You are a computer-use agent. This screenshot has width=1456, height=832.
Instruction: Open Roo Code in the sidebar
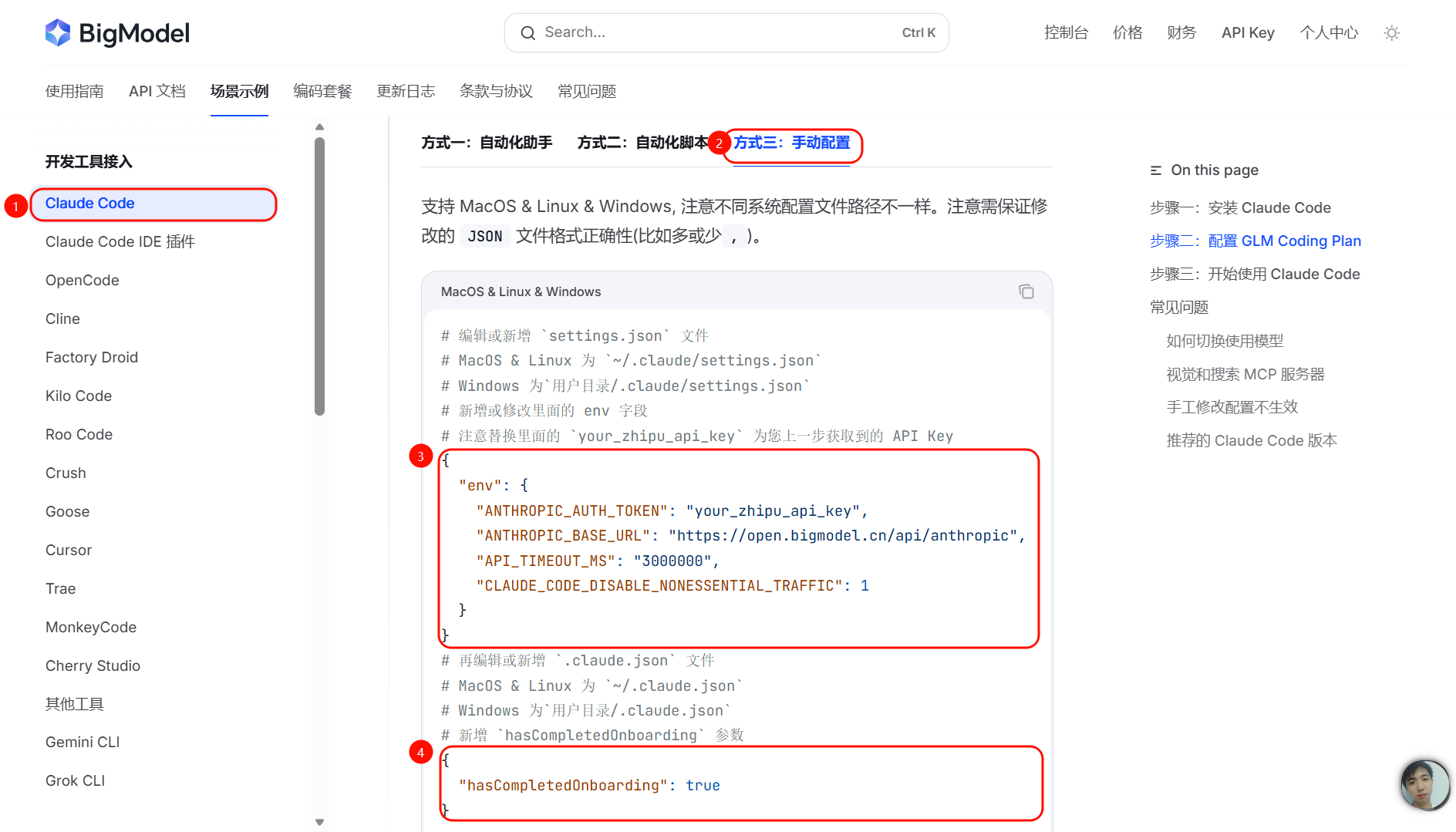[79, 435]
